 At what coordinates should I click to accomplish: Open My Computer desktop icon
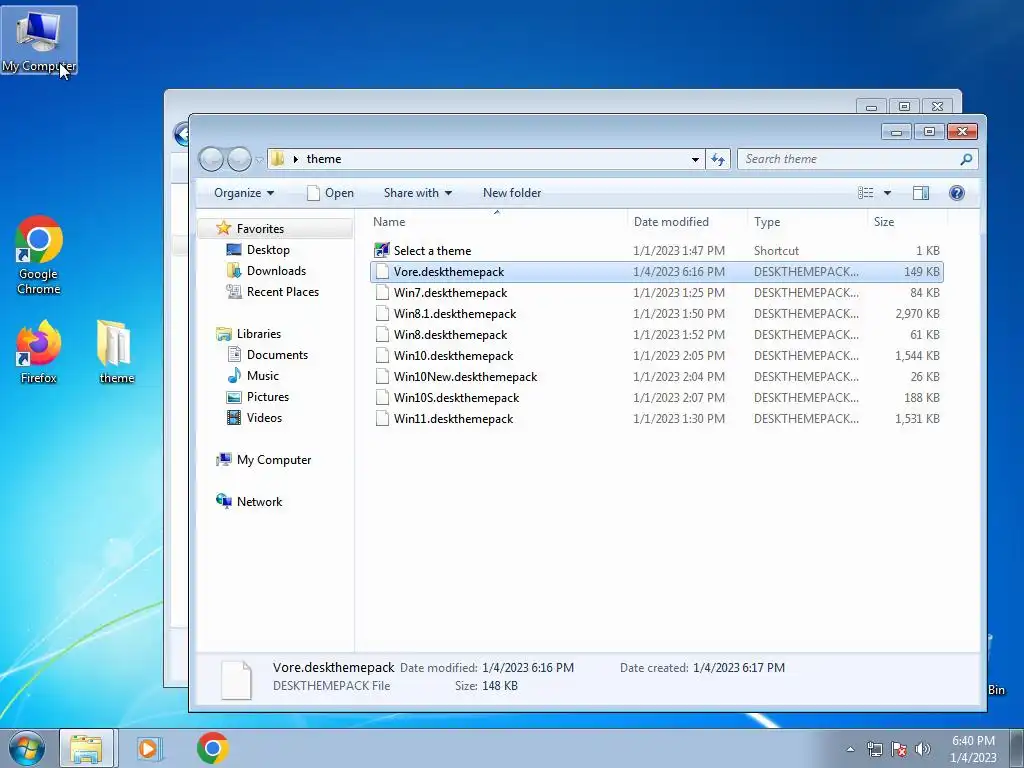tap(39, 40)
